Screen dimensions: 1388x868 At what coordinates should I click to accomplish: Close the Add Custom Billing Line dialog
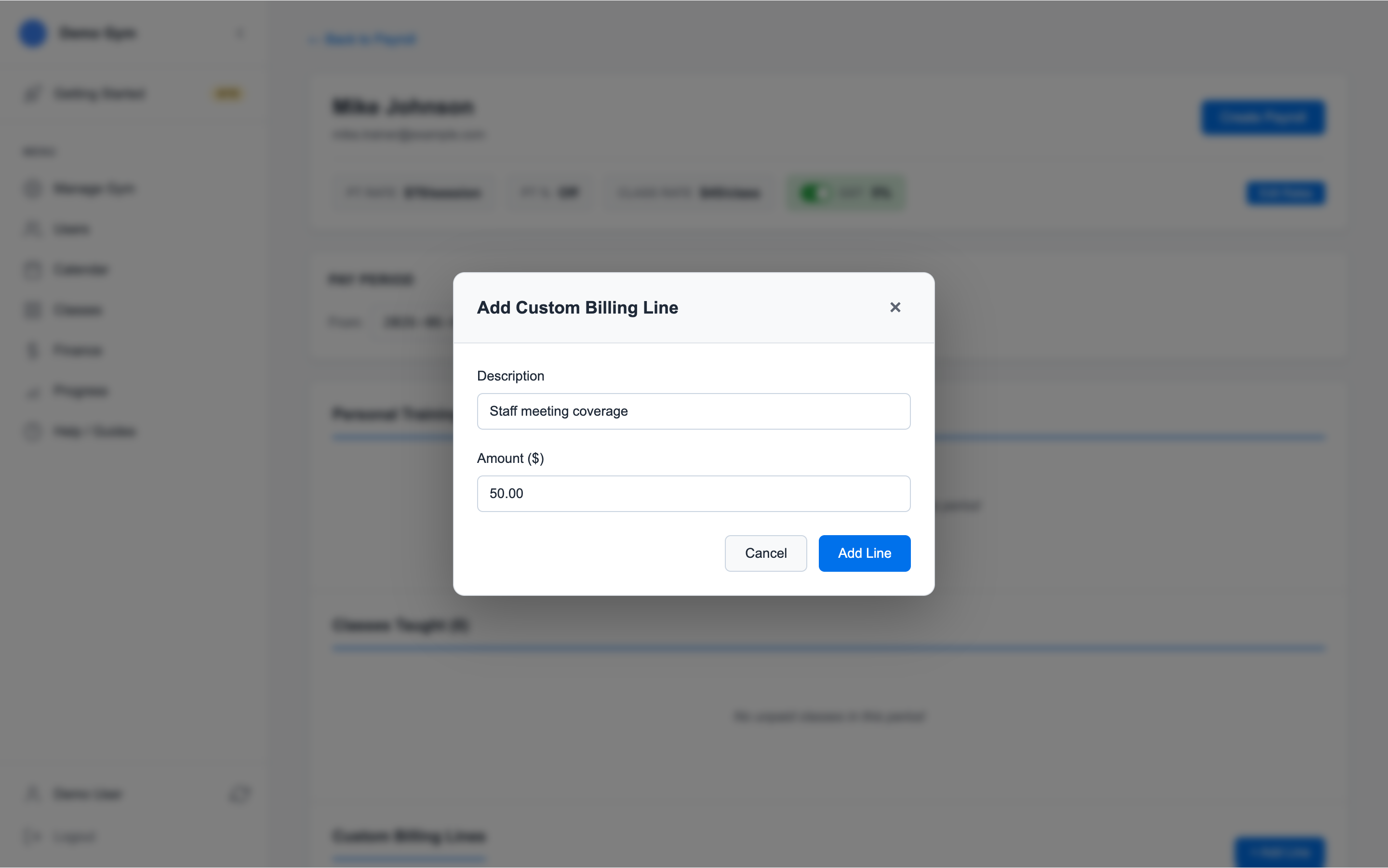(894, 308)
